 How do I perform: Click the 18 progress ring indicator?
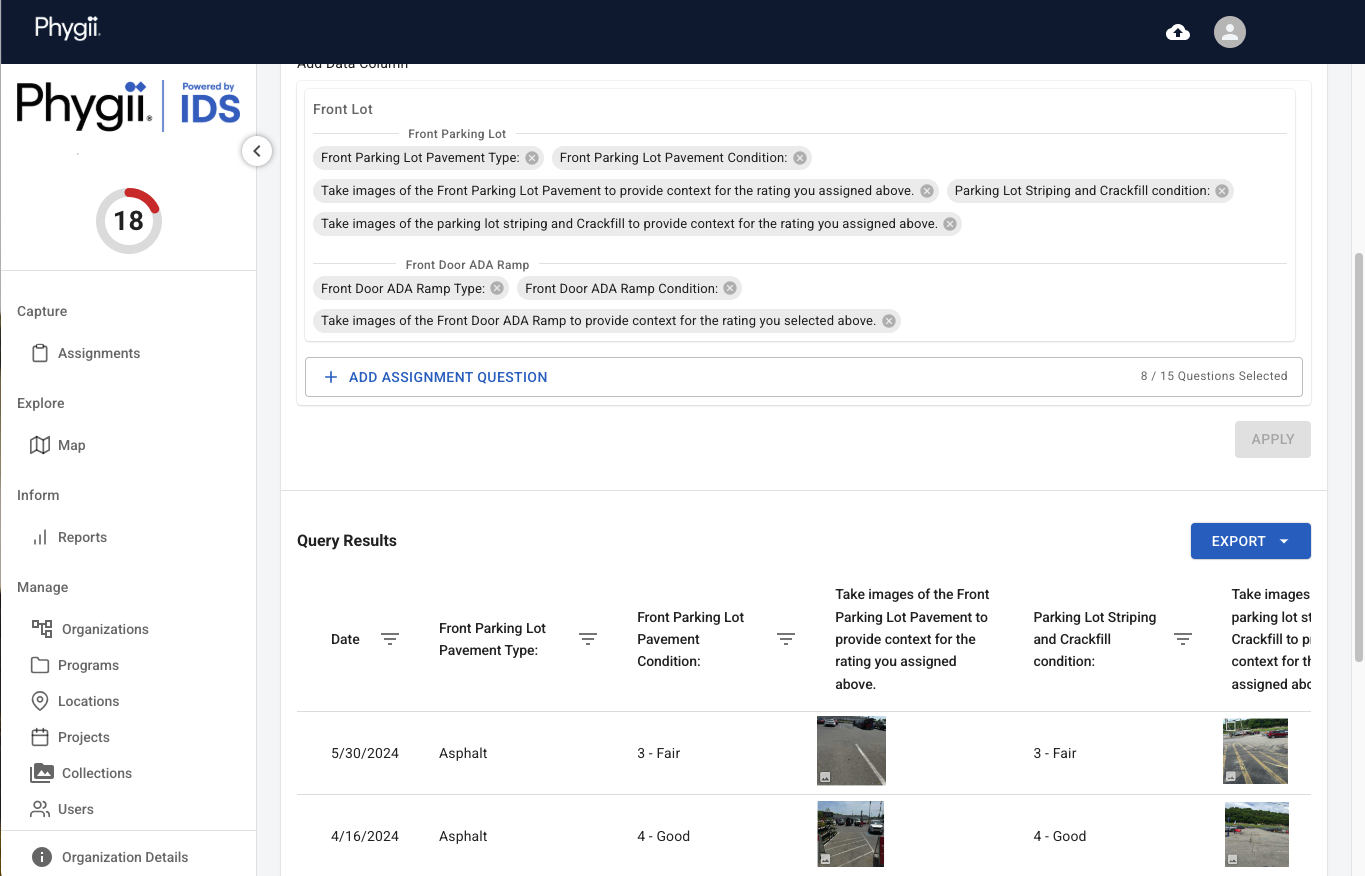point(129,220)
